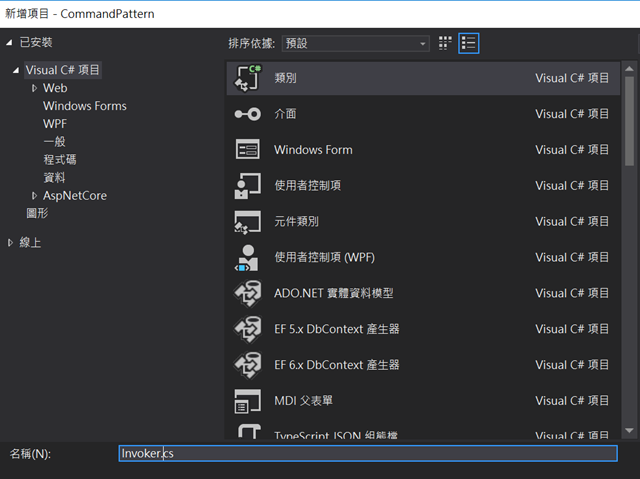Screen dimensions: 640x479
Task: Click the EF 6.x DbContext 產生器 icon
Action: click(247, 365)
